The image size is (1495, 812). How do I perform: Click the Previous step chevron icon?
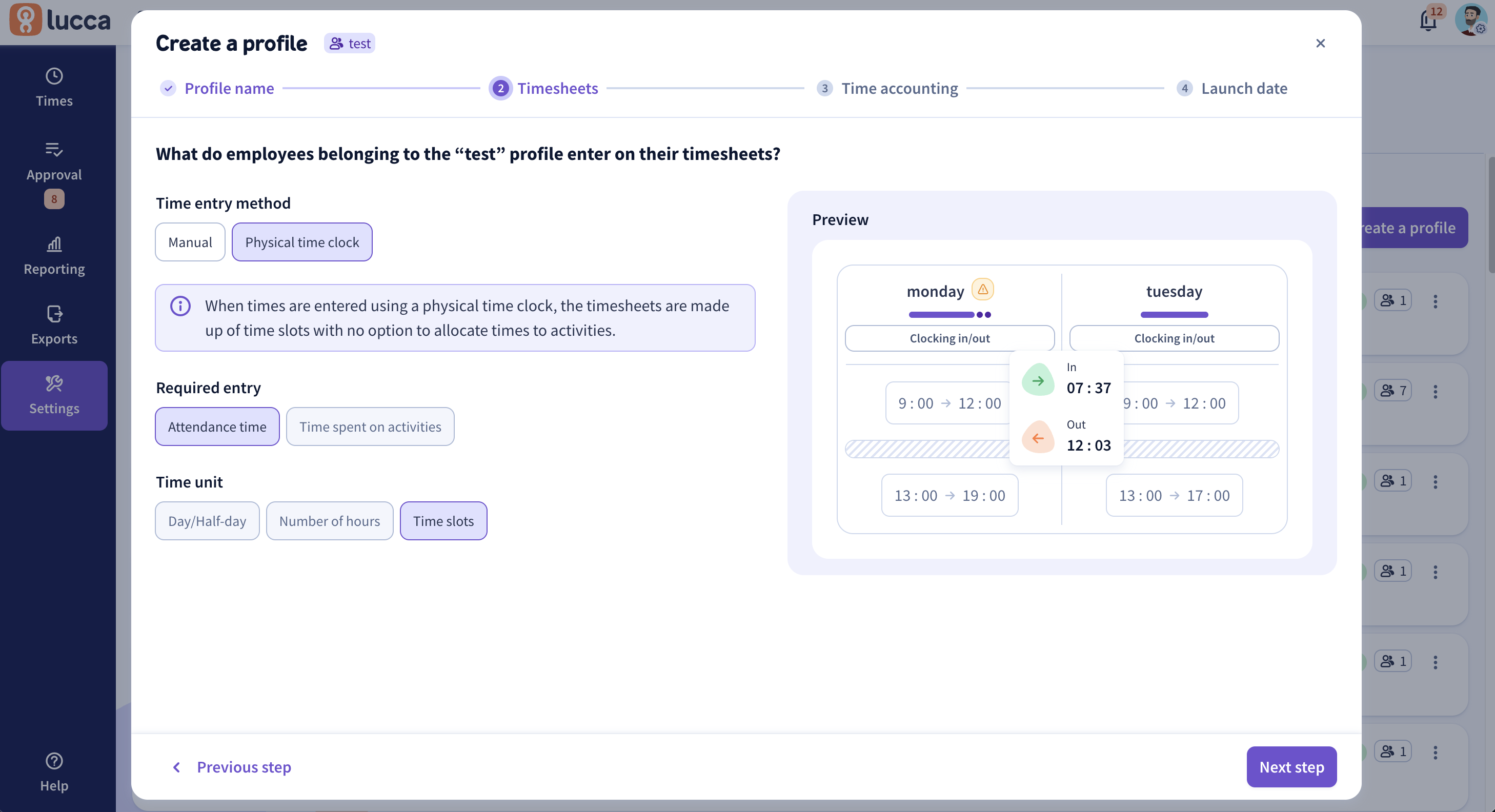(176, 767)
